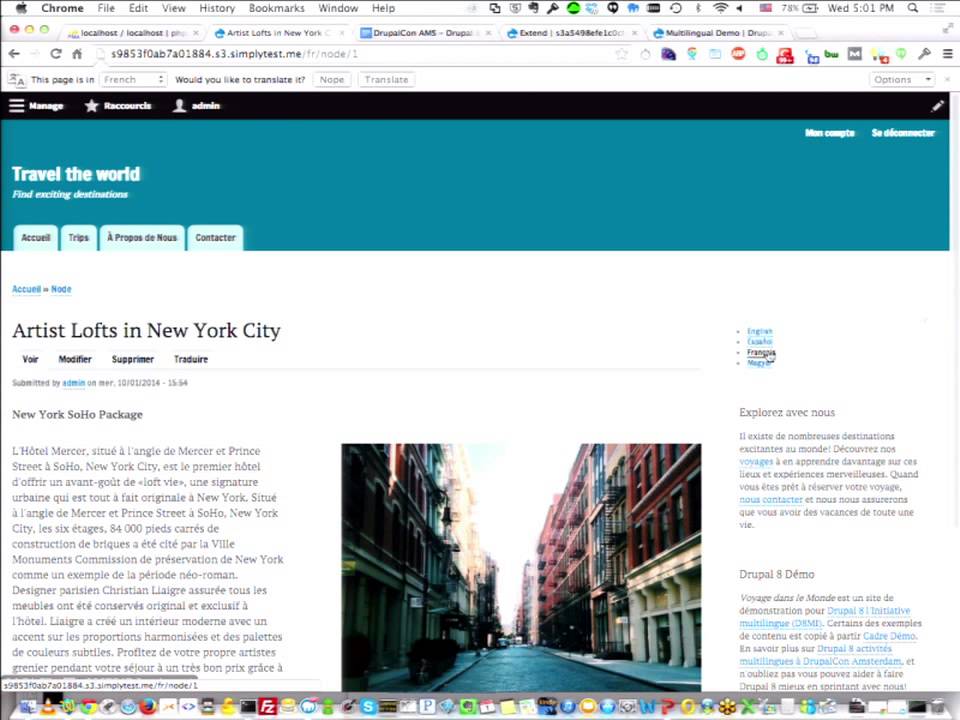Click the Français language link
The height and width of the screenshot is (720, 960).
[761, 352]
